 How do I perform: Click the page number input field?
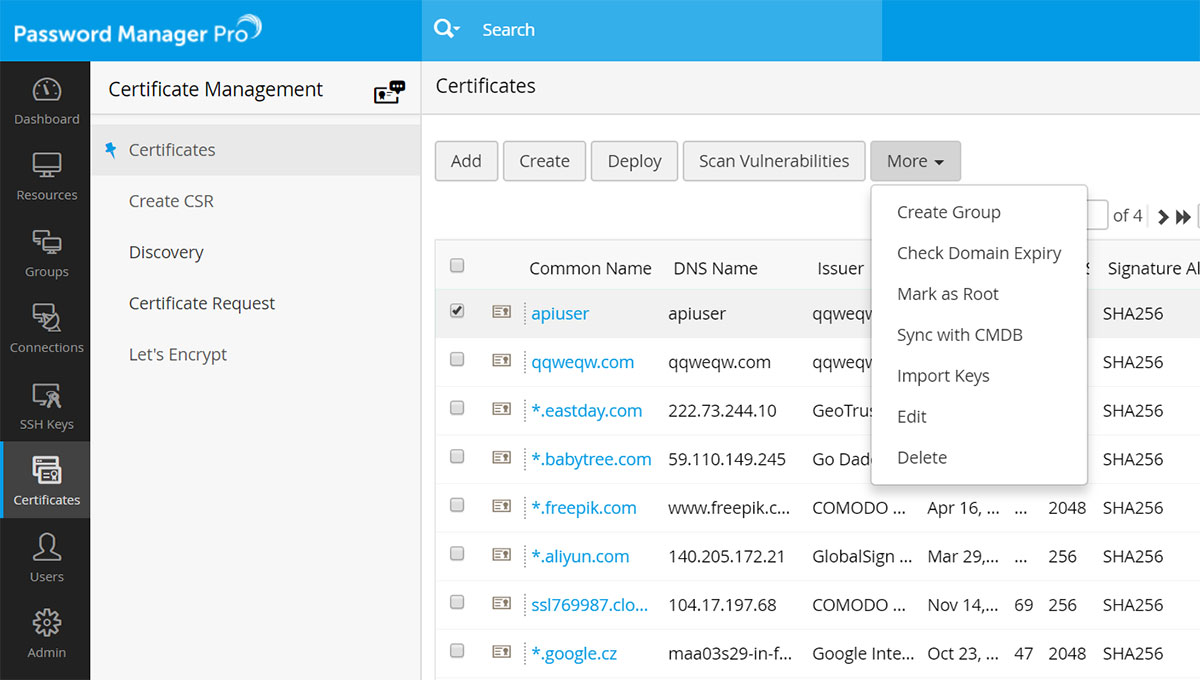(x=1096, y=215)
